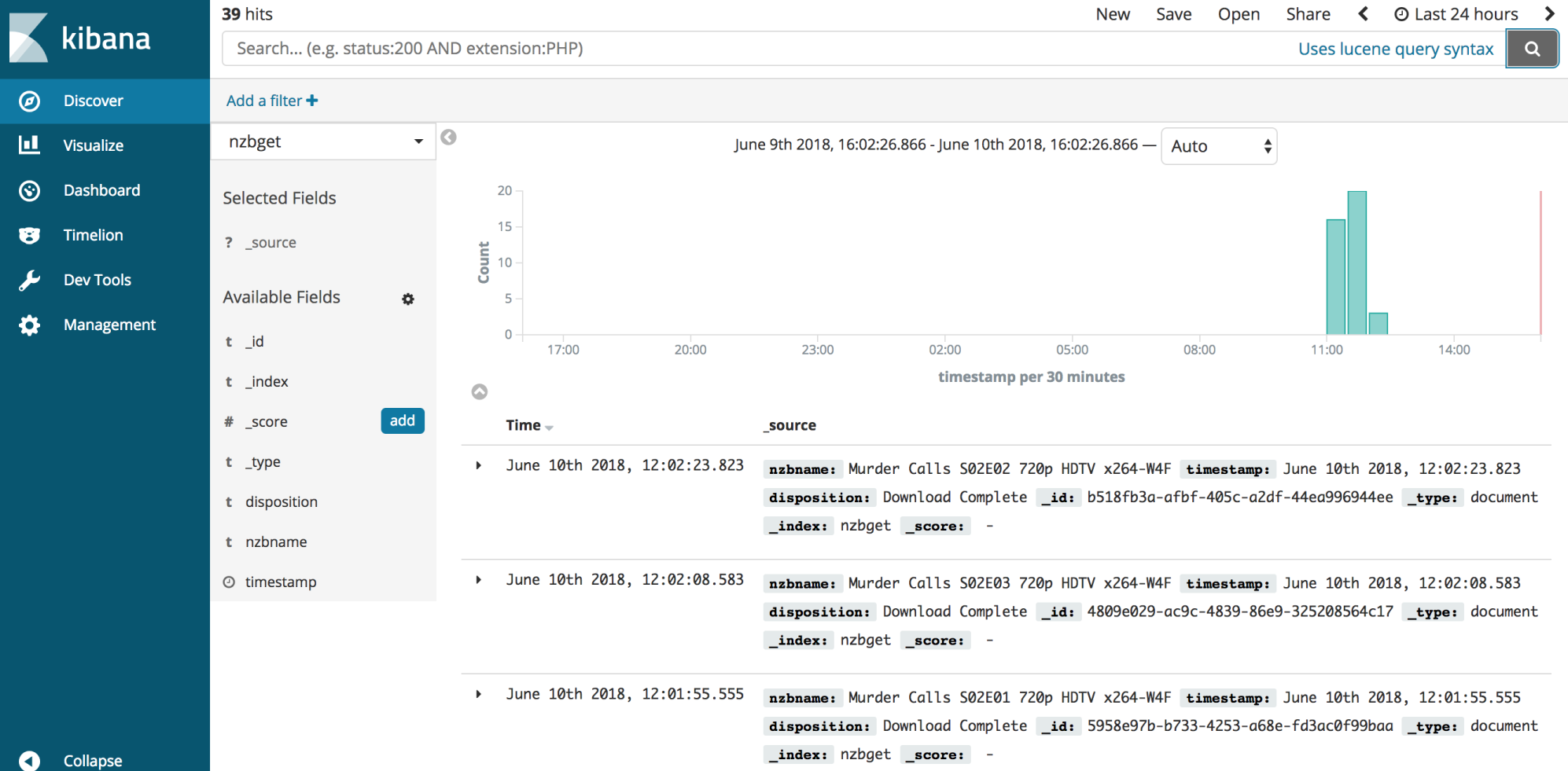Open the Last 24 hours time picker
Image resolution: width=1568 pixels, height=771 pixels.
pos(1456,14)
